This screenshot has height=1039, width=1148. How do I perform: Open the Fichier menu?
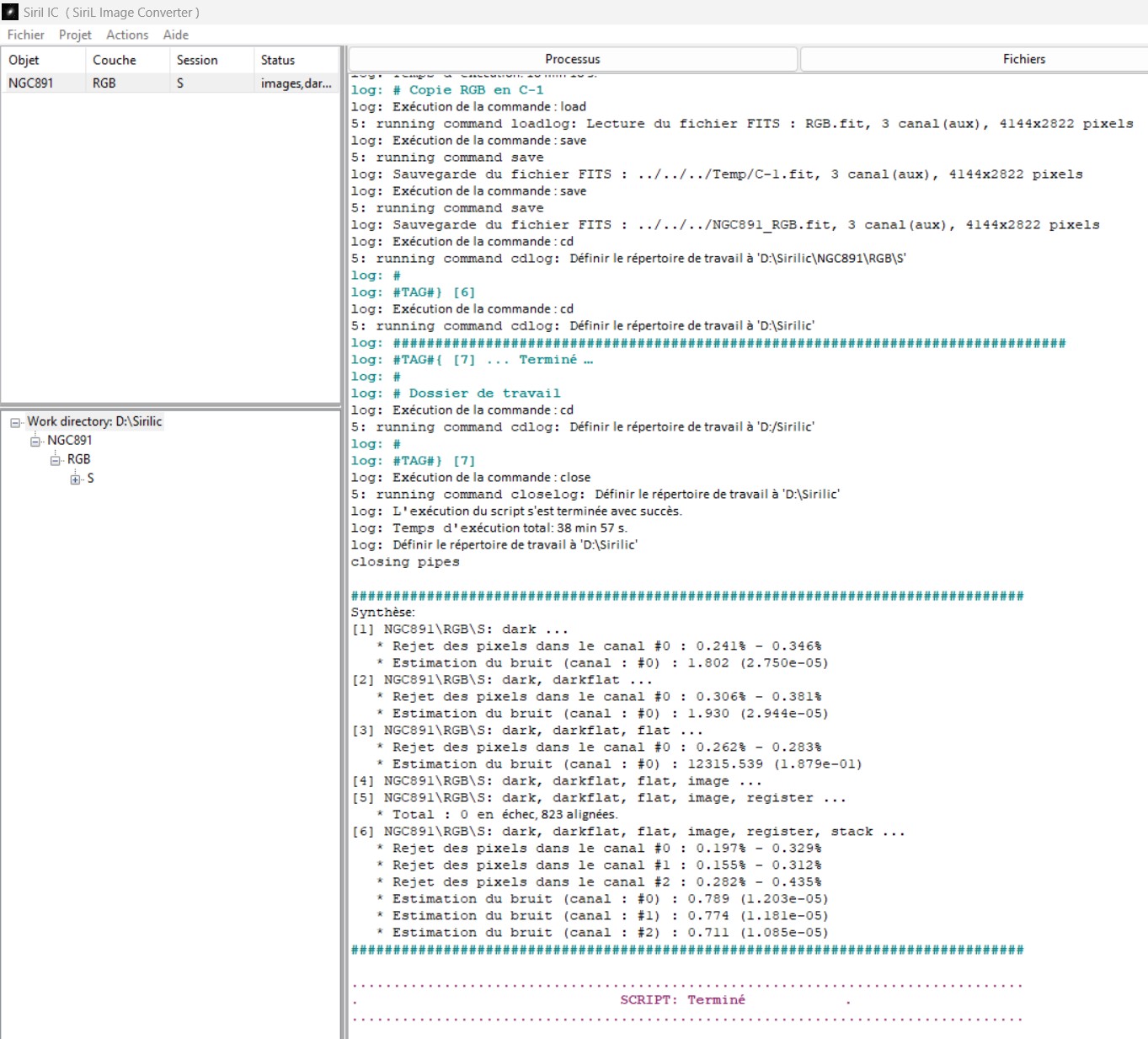pyautogui.click(x=26, y=35)
